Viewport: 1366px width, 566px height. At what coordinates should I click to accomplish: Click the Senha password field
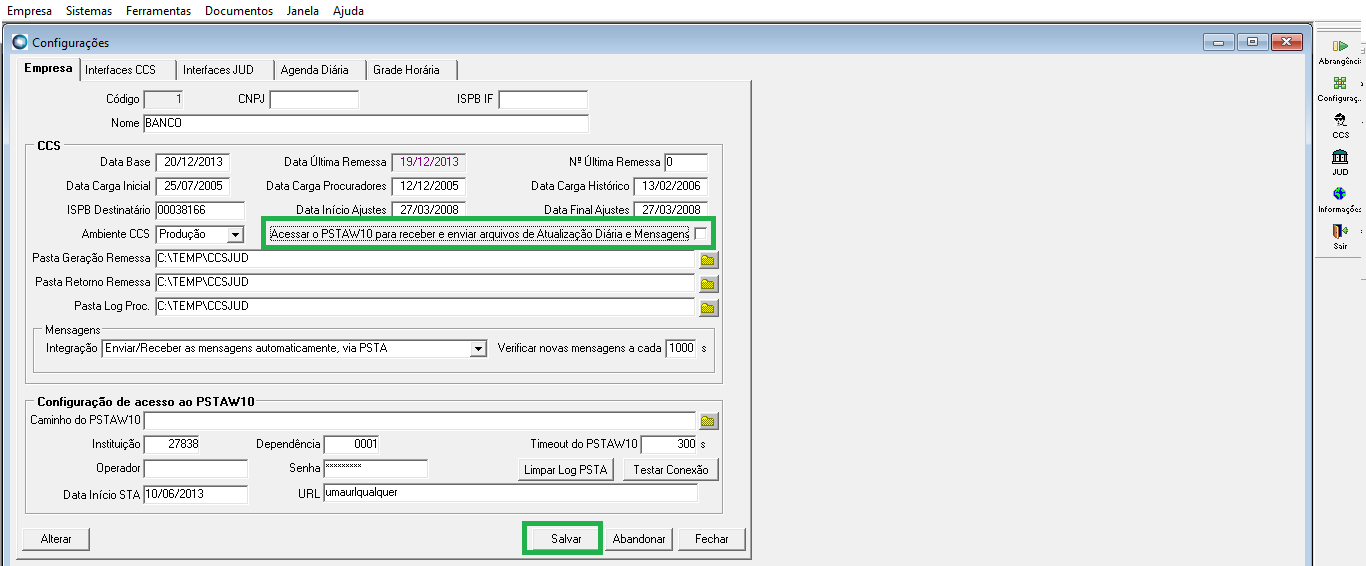[375, 469]
